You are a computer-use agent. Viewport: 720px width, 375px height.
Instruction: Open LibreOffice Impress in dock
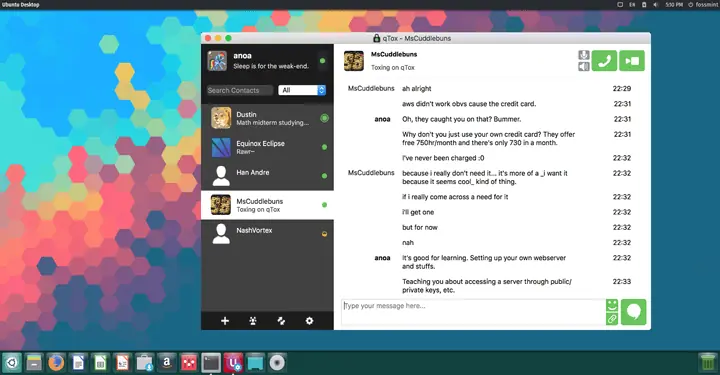122,363
